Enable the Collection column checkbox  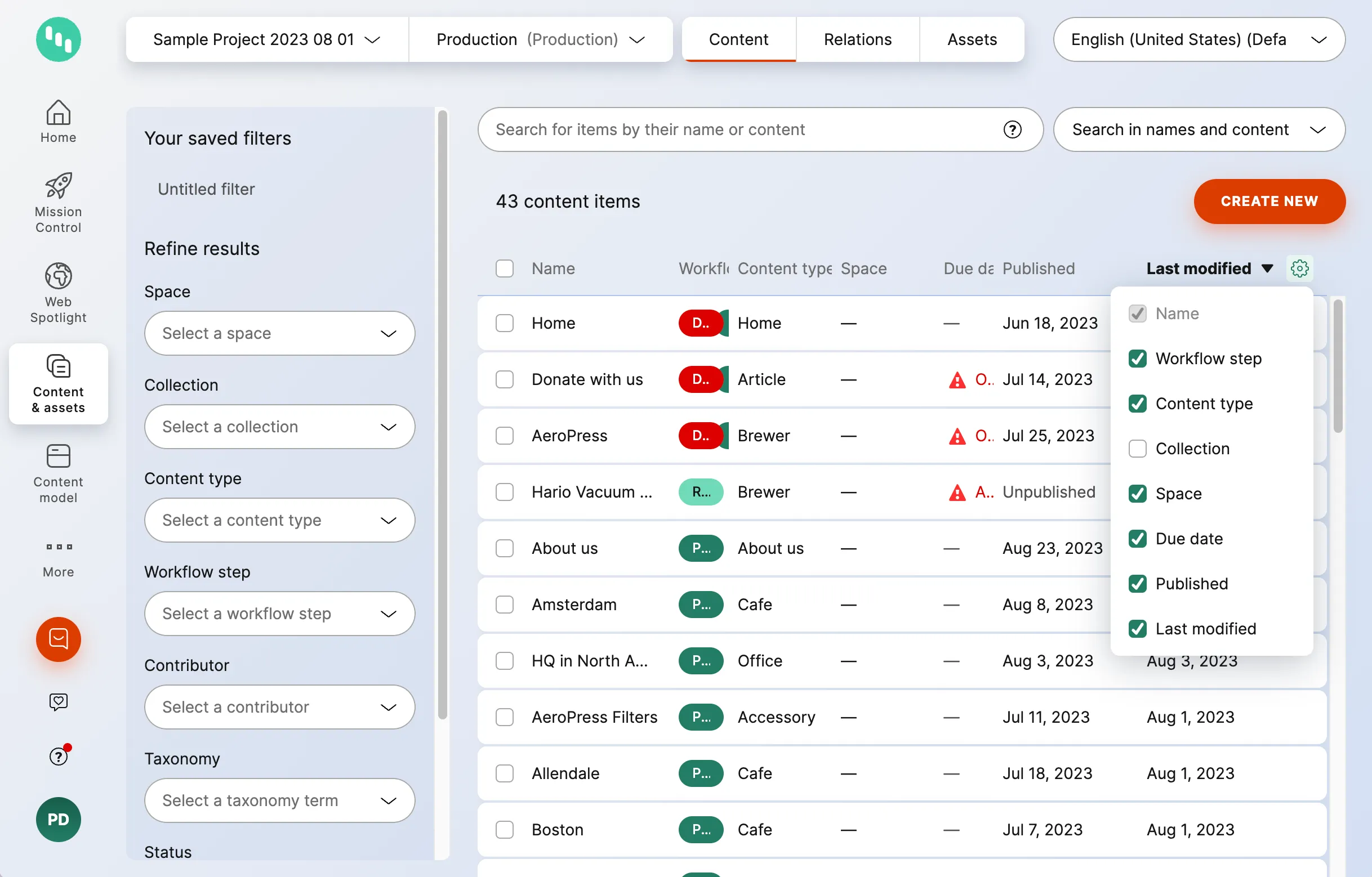[1137, 449]
